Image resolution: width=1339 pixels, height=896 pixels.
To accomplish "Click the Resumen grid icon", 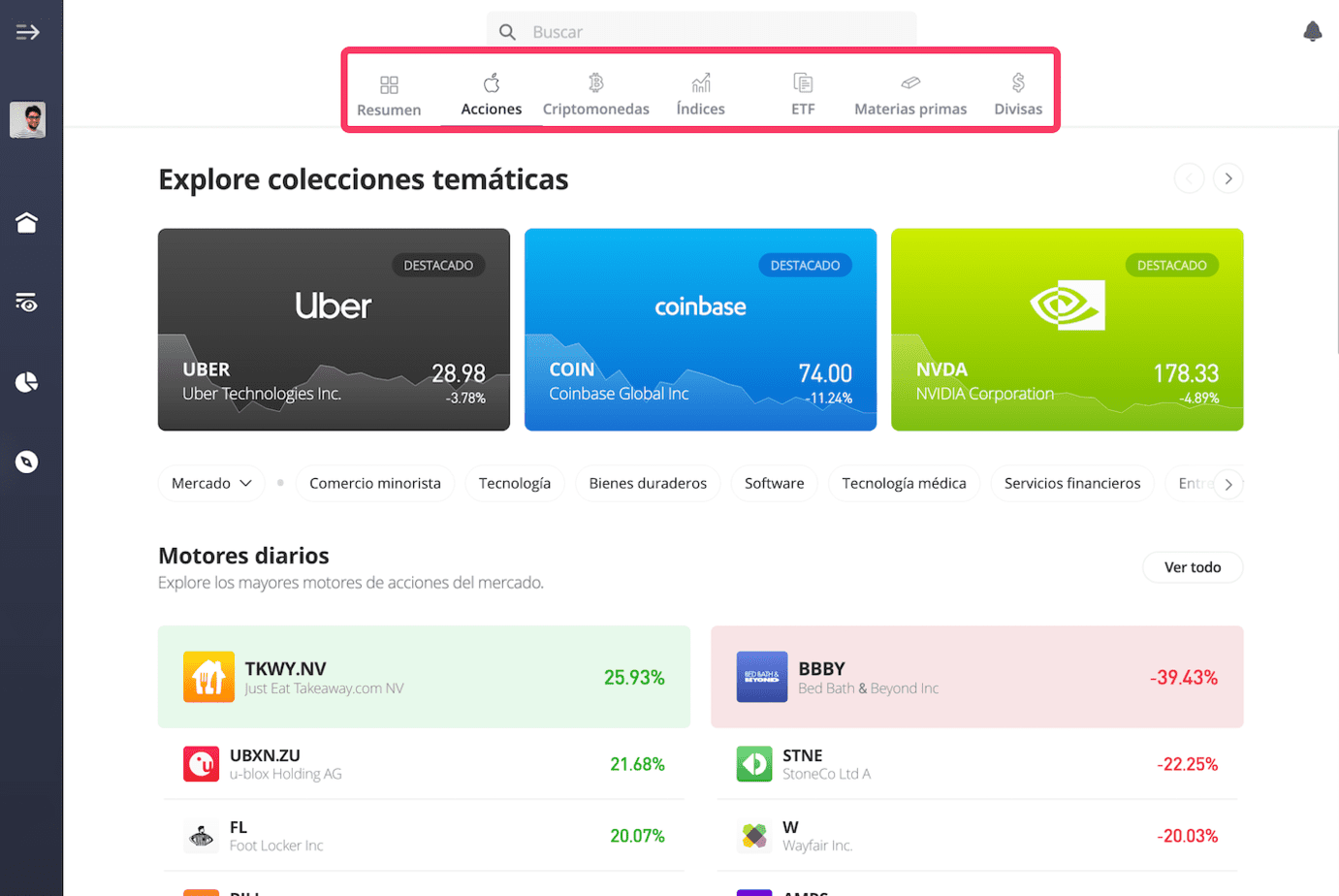I will (x=389, y=85).
